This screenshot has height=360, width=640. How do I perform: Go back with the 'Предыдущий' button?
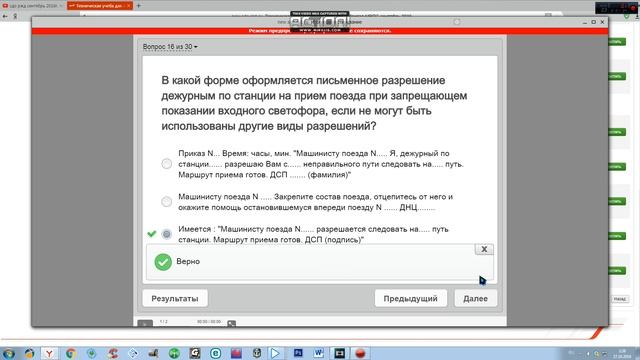(x=411, y=298)
